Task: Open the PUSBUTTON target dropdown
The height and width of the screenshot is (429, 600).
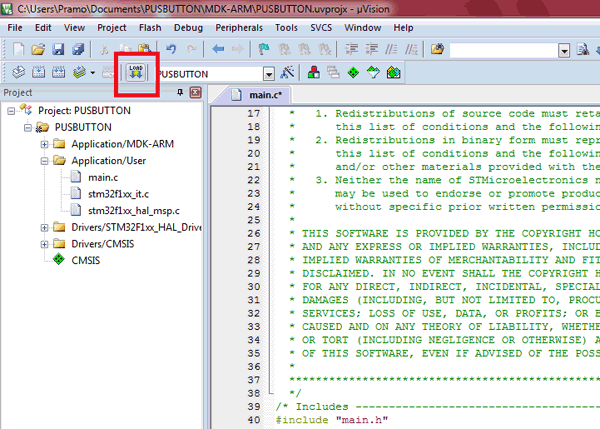Action: 269,74
